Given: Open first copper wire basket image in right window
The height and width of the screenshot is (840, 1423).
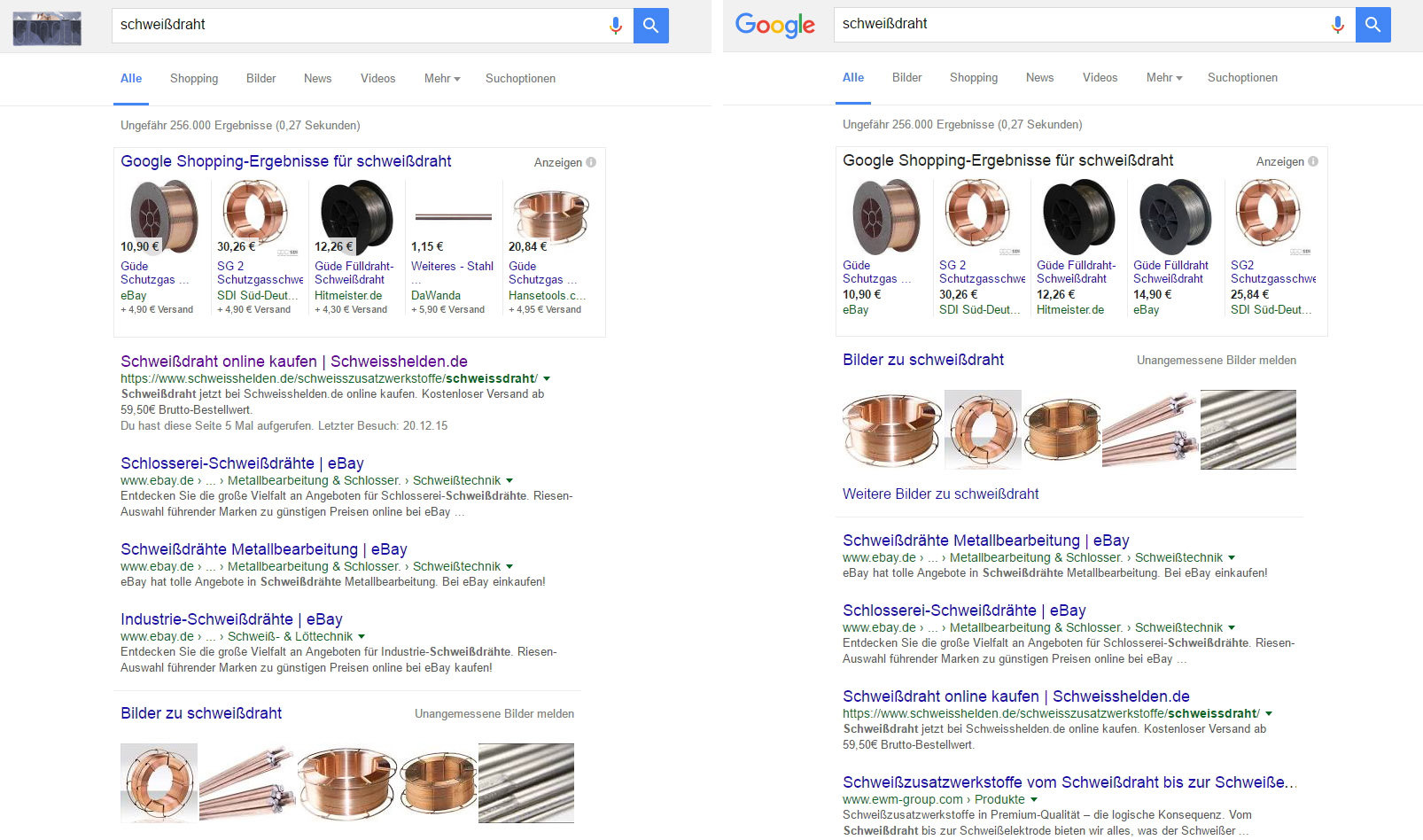Looking at the screenshot, I should tap(891, 430).
